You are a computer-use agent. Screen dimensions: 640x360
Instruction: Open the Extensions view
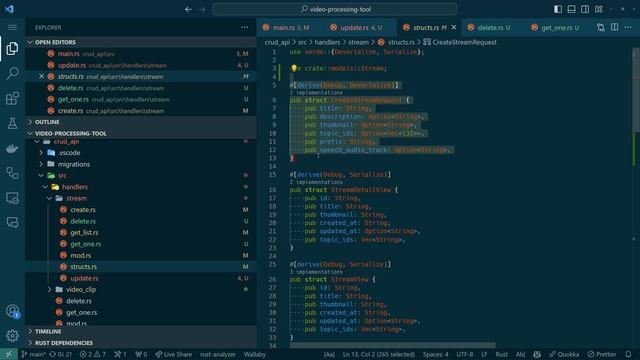coord(12,98)
